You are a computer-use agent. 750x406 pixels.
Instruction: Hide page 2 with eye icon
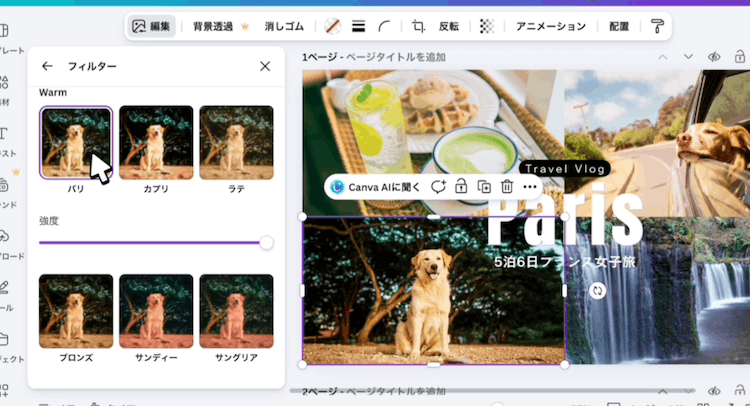point(714,392)
